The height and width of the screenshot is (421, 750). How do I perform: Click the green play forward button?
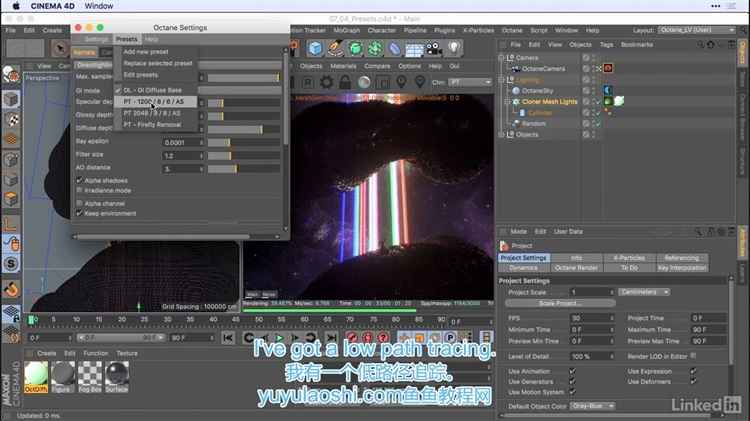[x=280, y=338]
